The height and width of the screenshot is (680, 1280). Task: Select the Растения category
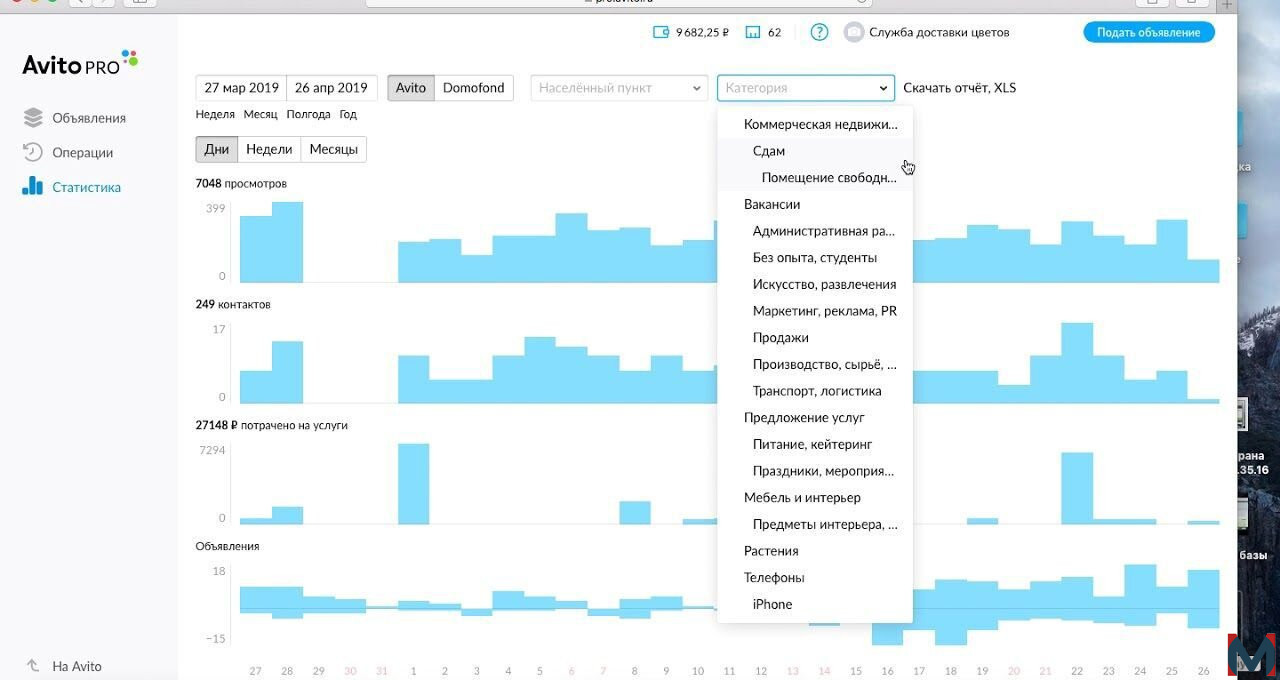(x=815, y=551)
